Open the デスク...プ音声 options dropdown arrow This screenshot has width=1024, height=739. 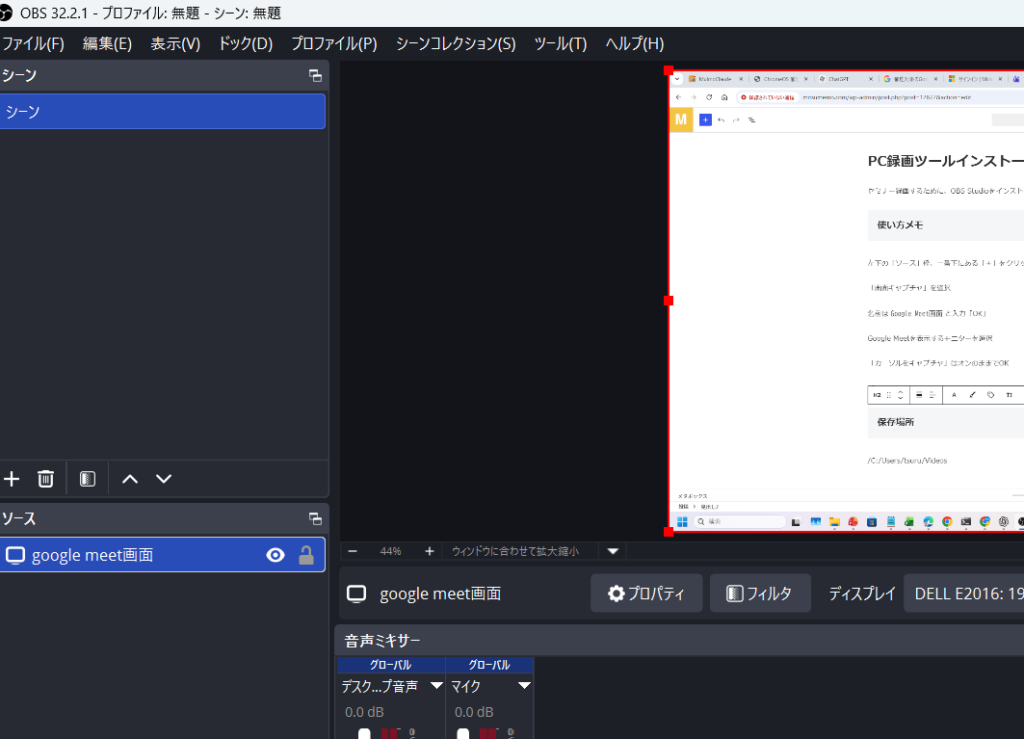coord(436,686)
